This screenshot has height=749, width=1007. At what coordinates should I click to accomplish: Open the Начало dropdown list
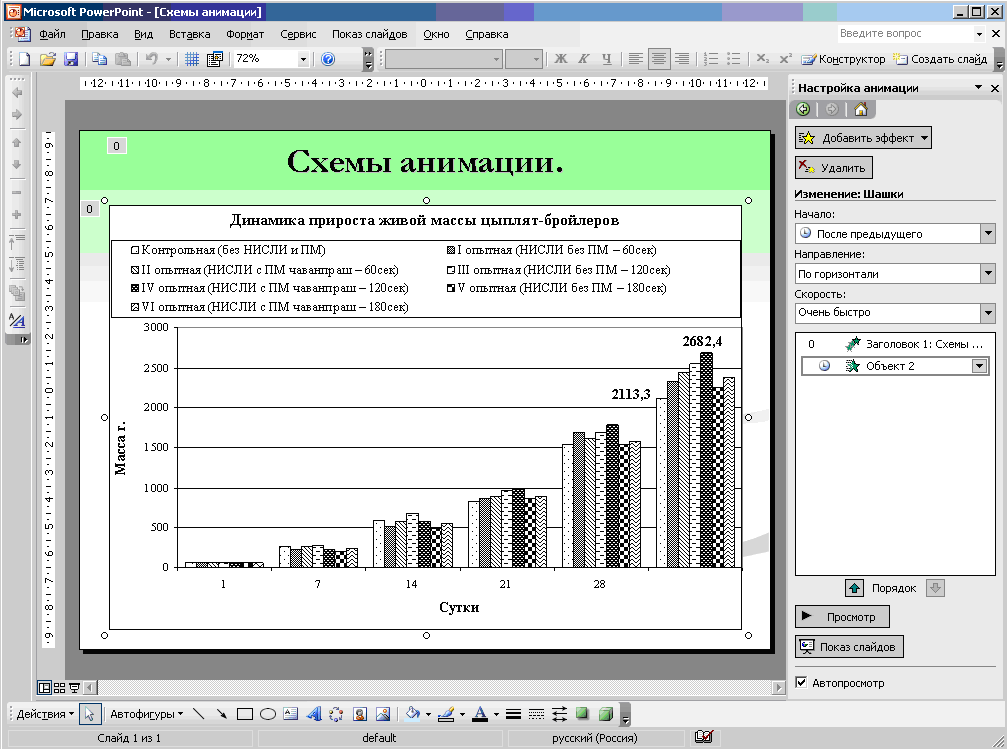tap(988, 234)
